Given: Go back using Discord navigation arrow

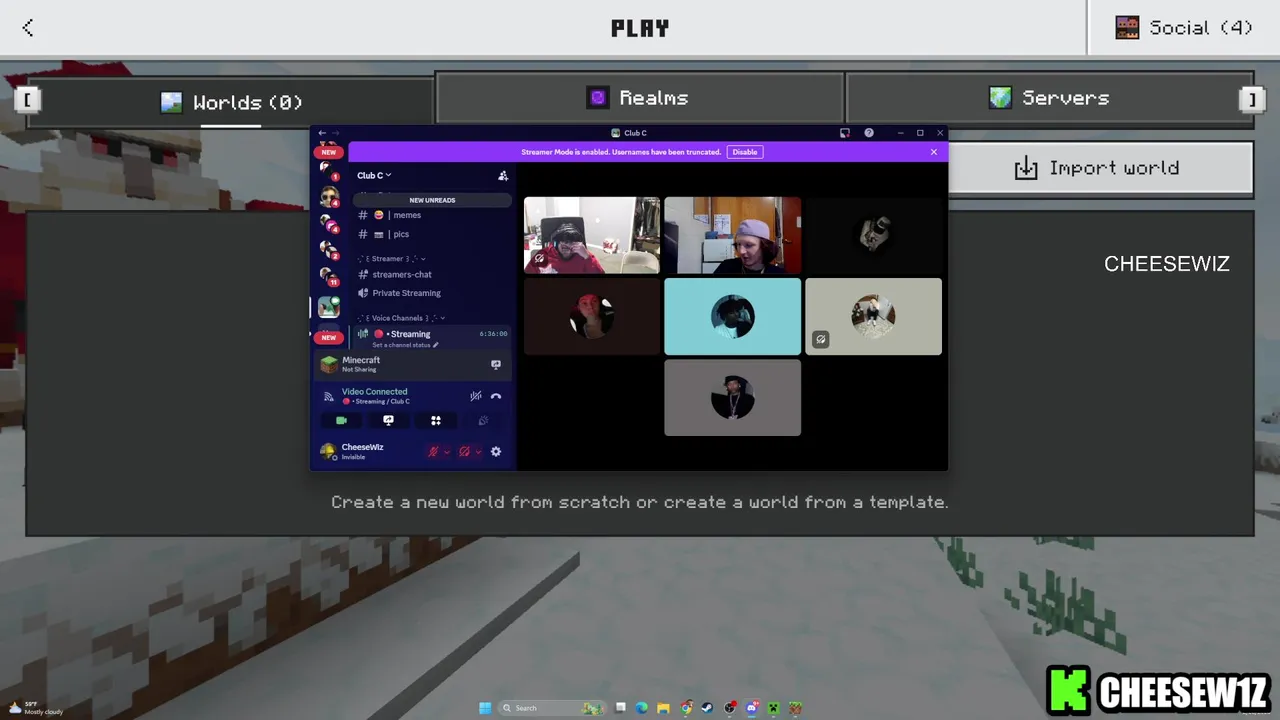Looking at the screenshot, I should pos(322,133).
